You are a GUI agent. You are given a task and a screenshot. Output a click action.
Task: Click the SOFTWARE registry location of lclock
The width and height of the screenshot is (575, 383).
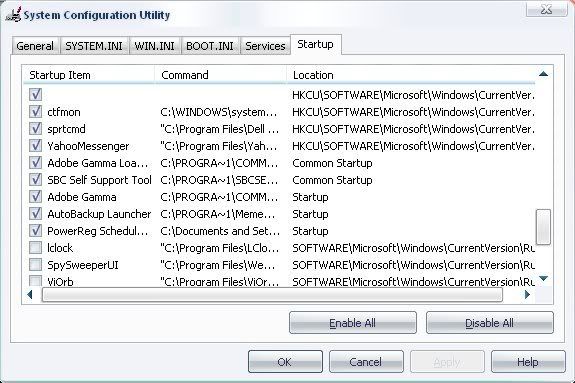pos(413,248)
